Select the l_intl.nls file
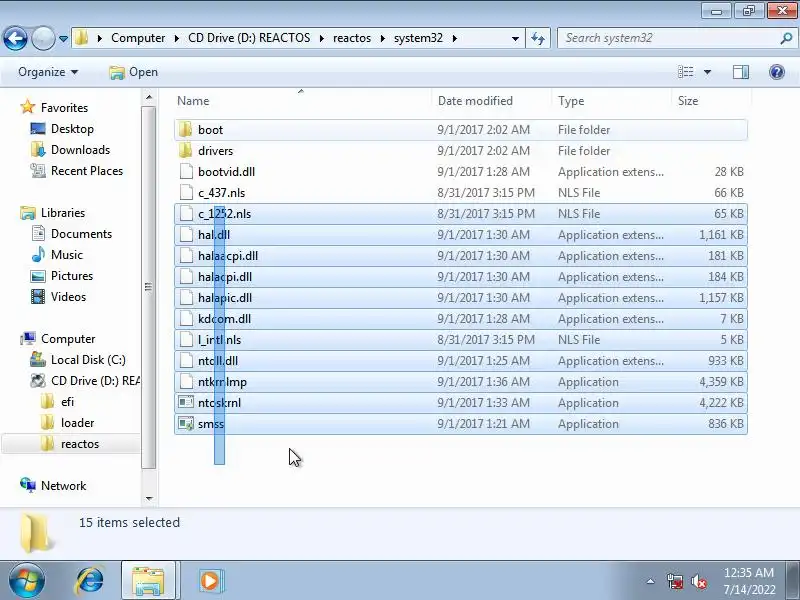 point(461,339)
